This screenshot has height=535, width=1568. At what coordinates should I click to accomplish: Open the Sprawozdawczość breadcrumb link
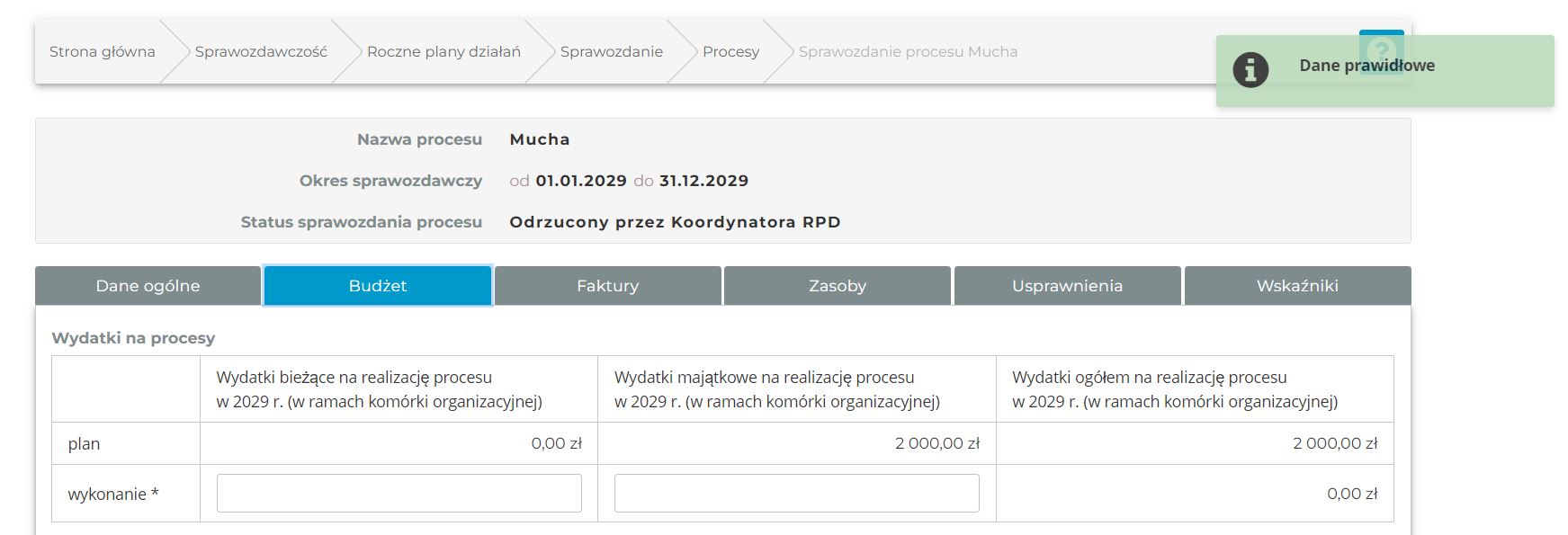coord(261,52)
